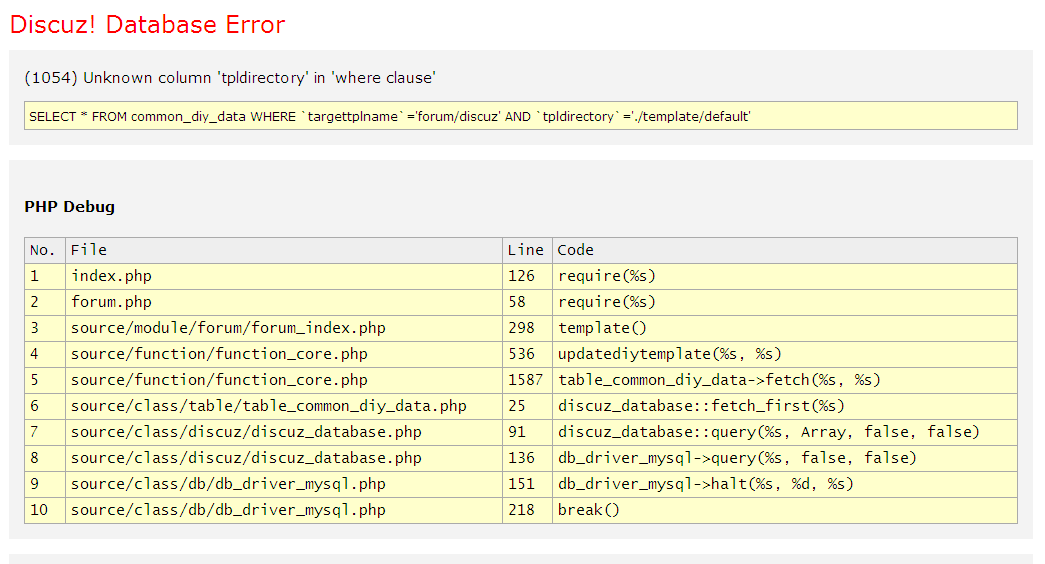The width and height of the screenshot is (1045, 564).
Task: Select line number 218
Action: 527,510
